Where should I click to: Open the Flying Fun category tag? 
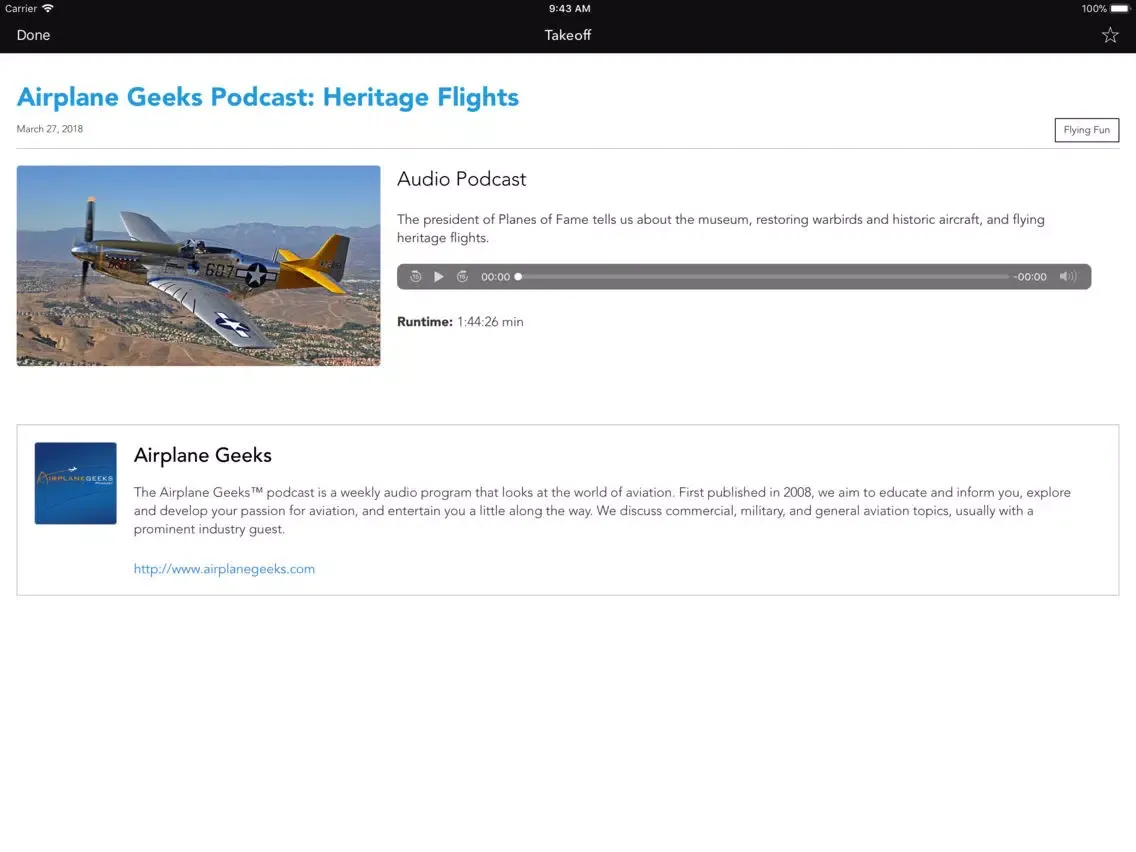(1086, 130)
